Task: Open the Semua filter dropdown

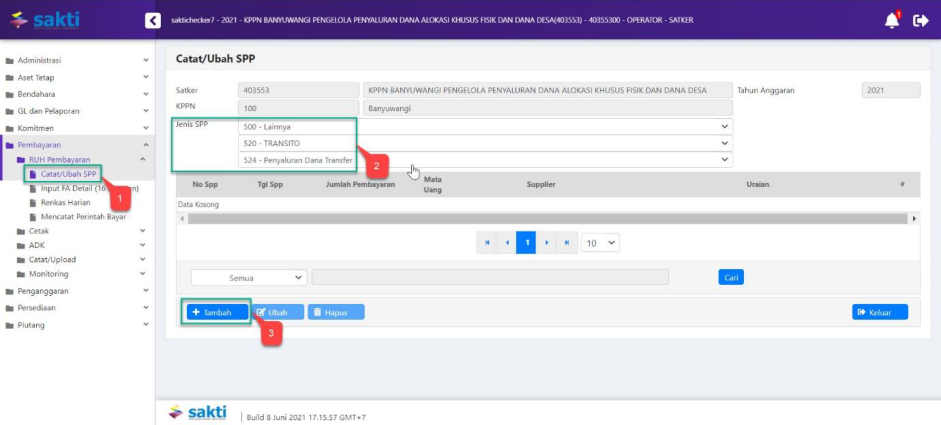Action: coord(248,277)
